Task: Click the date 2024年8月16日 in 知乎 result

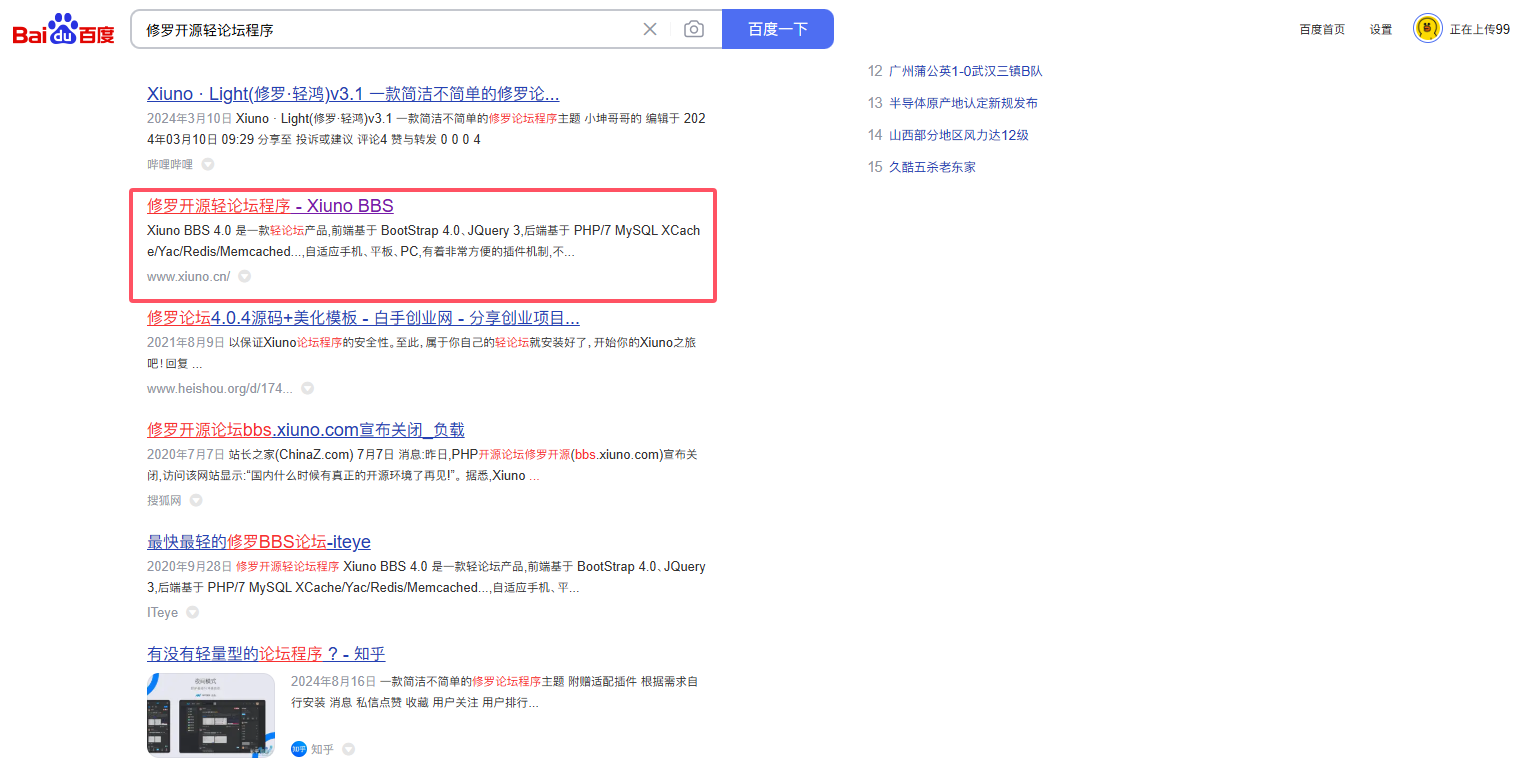Action: [x=333, y=681]
